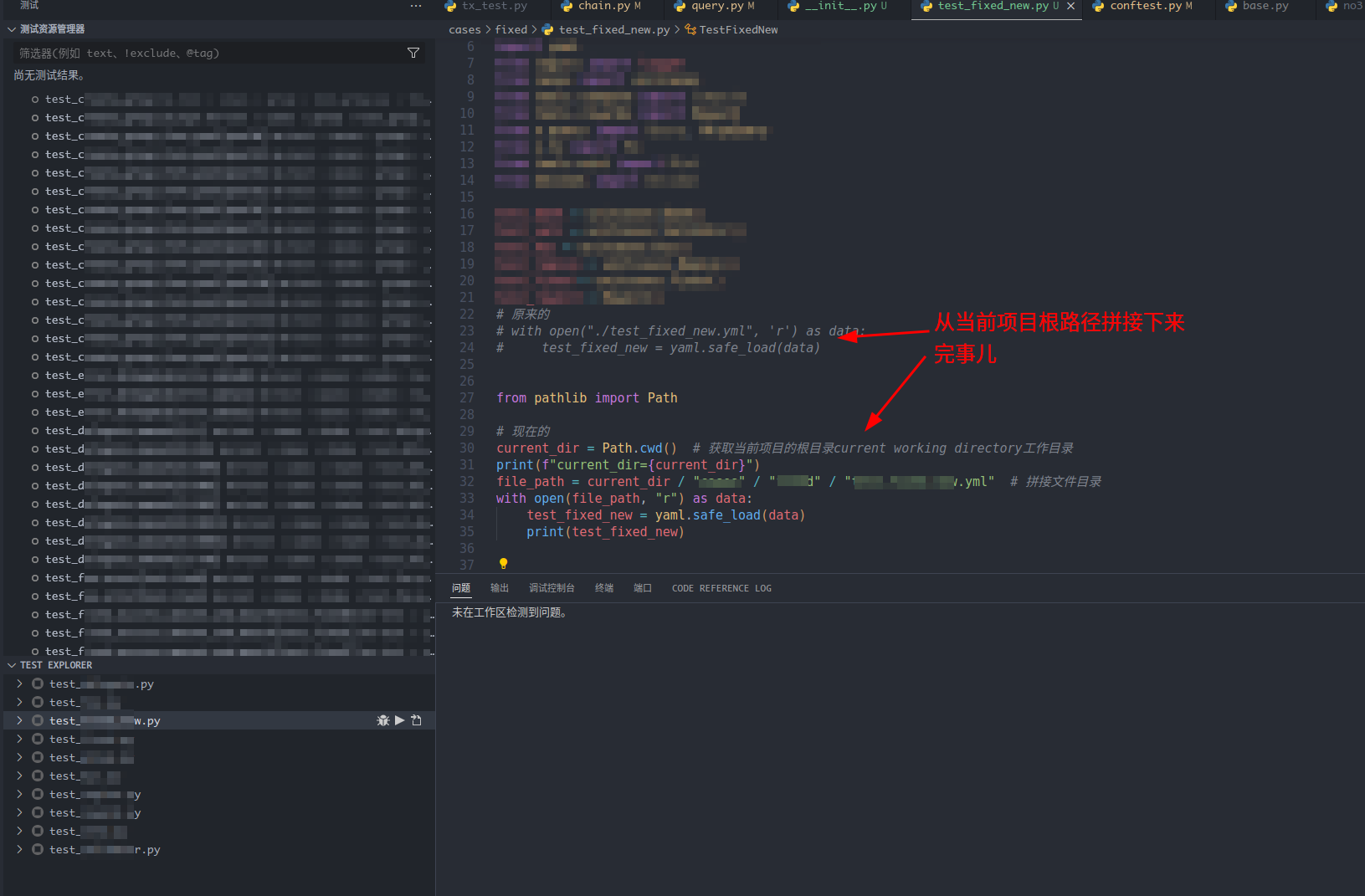Click the '# 现在的' comment line
1365x896 pixels.
(x=523, y=432)
